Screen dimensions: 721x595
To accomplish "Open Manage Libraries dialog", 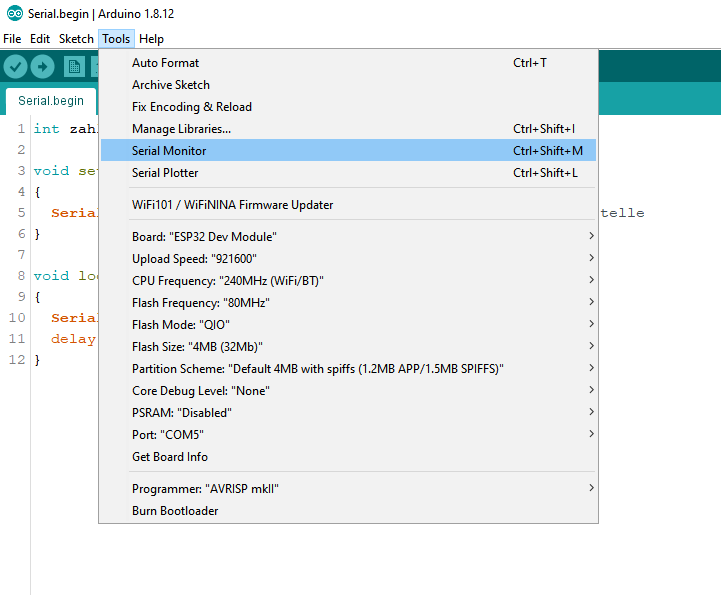I will (181, 129).
